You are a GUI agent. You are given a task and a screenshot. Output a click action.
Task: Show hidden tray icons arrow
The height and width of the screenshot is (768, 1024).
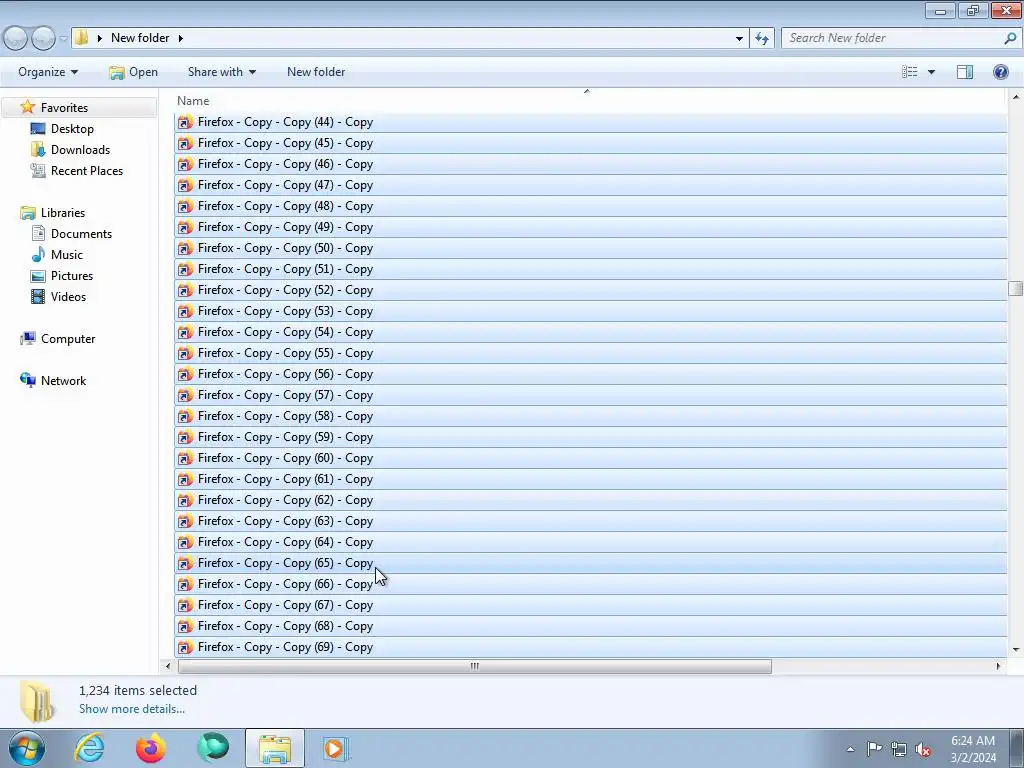click(850, 749)
